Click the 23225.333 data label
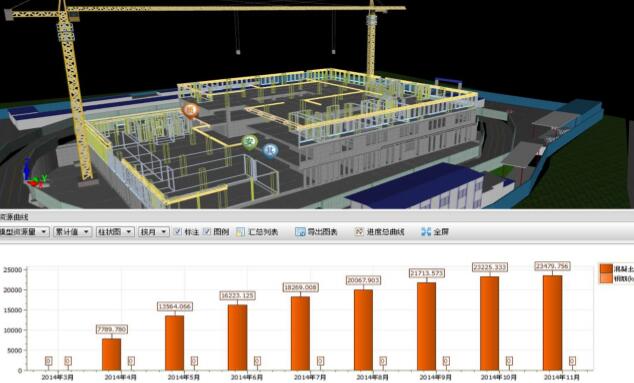634x383 pixels. point(490,267)
